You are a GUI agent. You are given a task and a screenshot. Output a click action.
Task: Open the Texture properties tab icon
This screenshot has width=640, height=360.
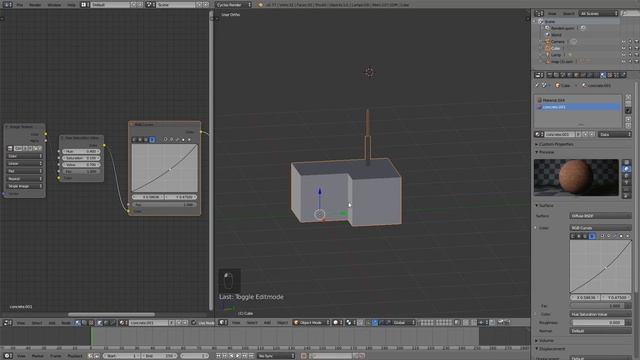click(610, 75)
